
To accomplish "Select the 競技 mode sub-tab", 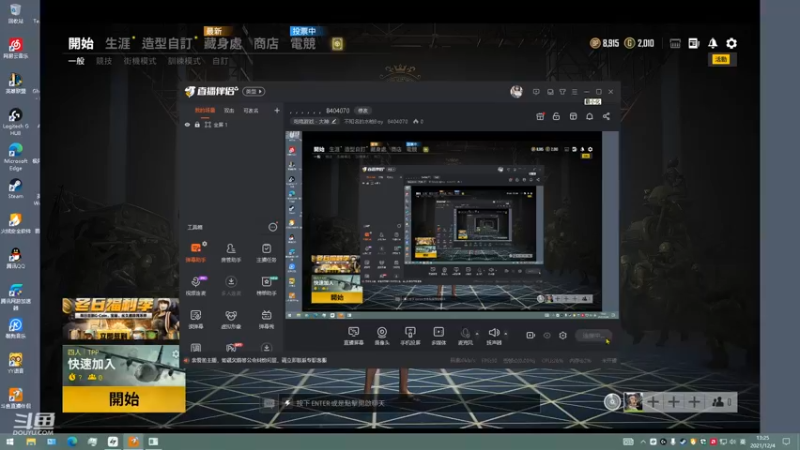I will pyautogui.click(x=104, y=61).
